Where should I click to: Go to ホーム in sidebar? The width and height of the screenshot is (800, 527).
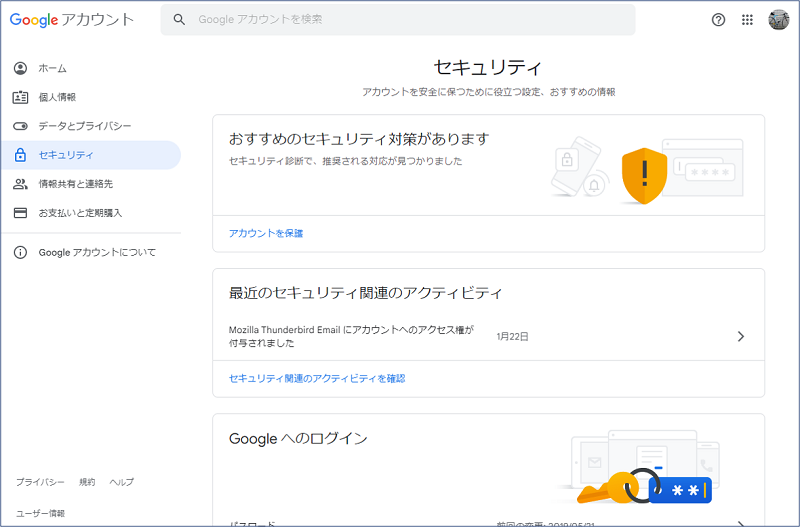click(x=91, y=68)
